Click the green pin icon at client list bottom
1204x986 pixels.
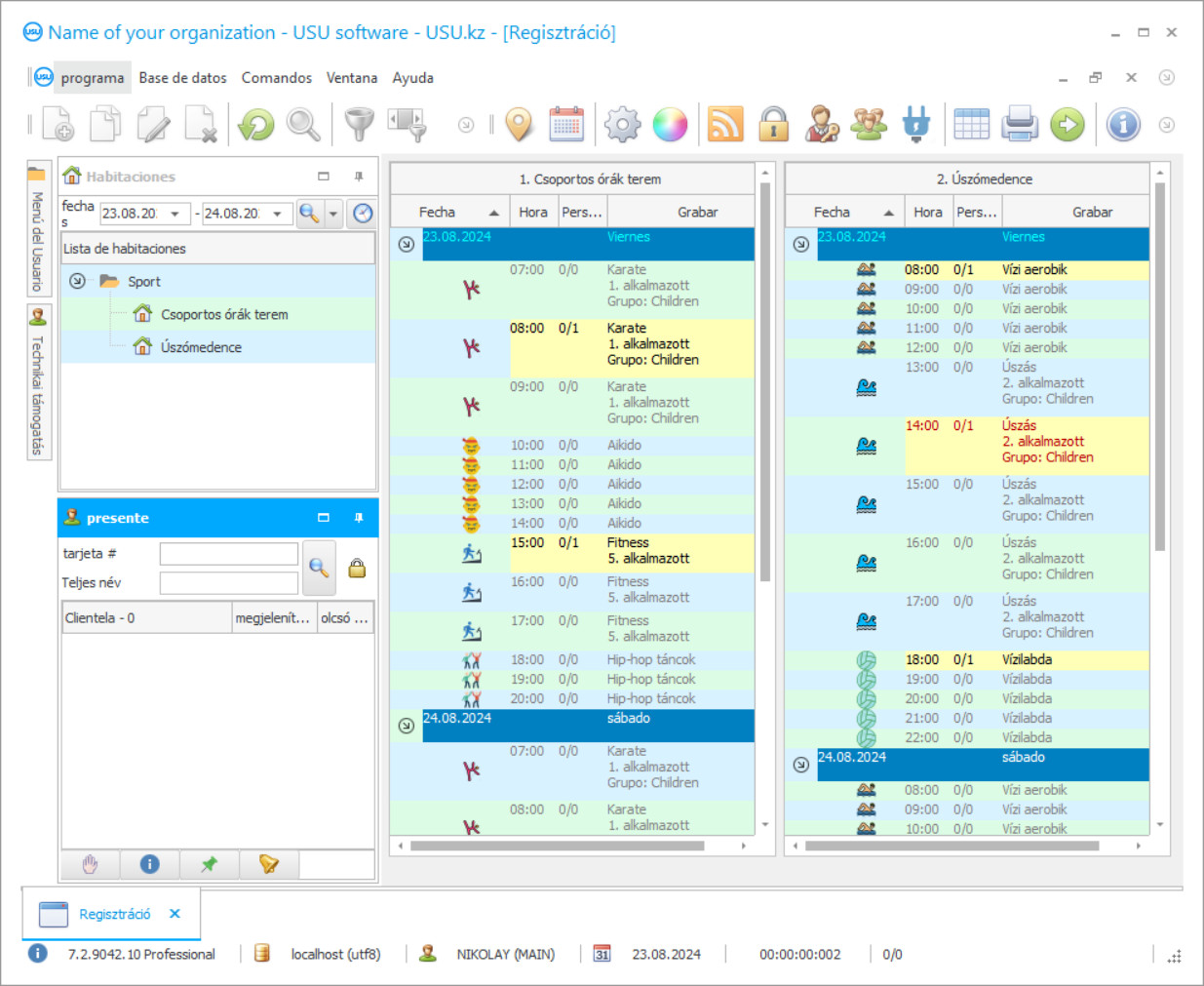pyautogui.click(x=209, y=864)
